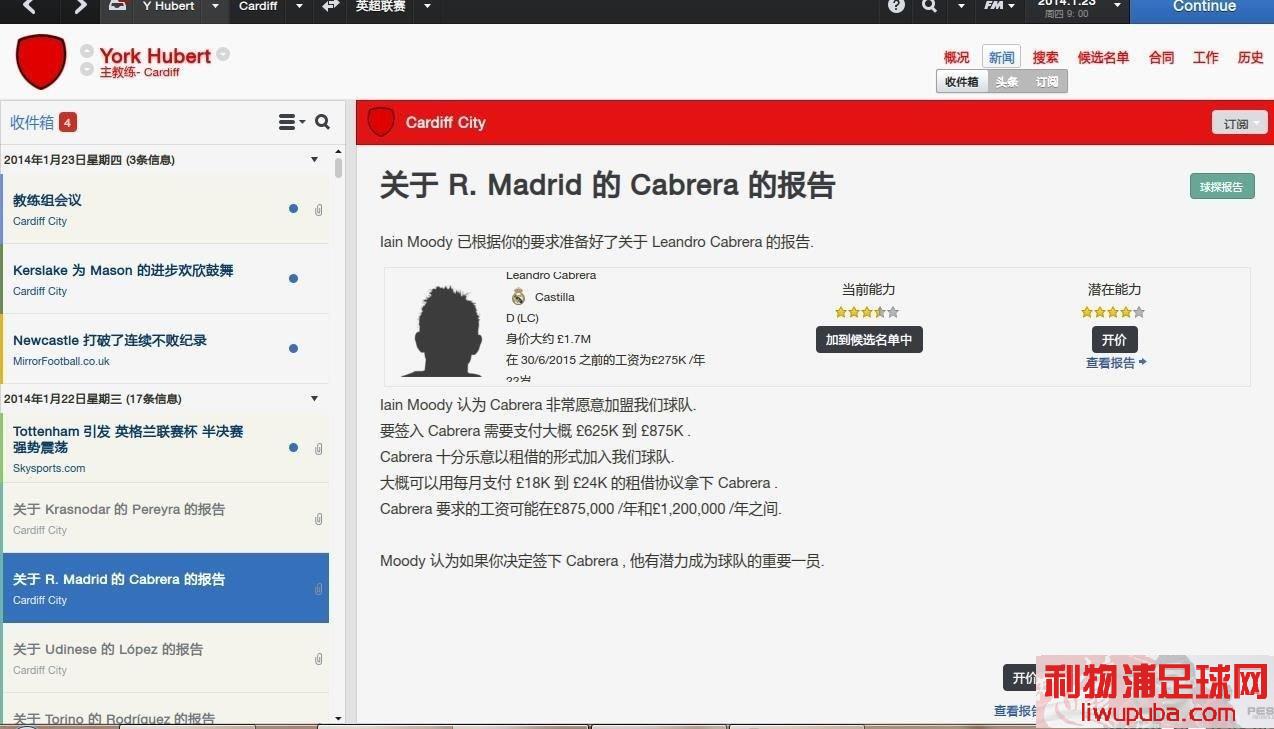Open the top bar search magnifier

click(930, 7)
